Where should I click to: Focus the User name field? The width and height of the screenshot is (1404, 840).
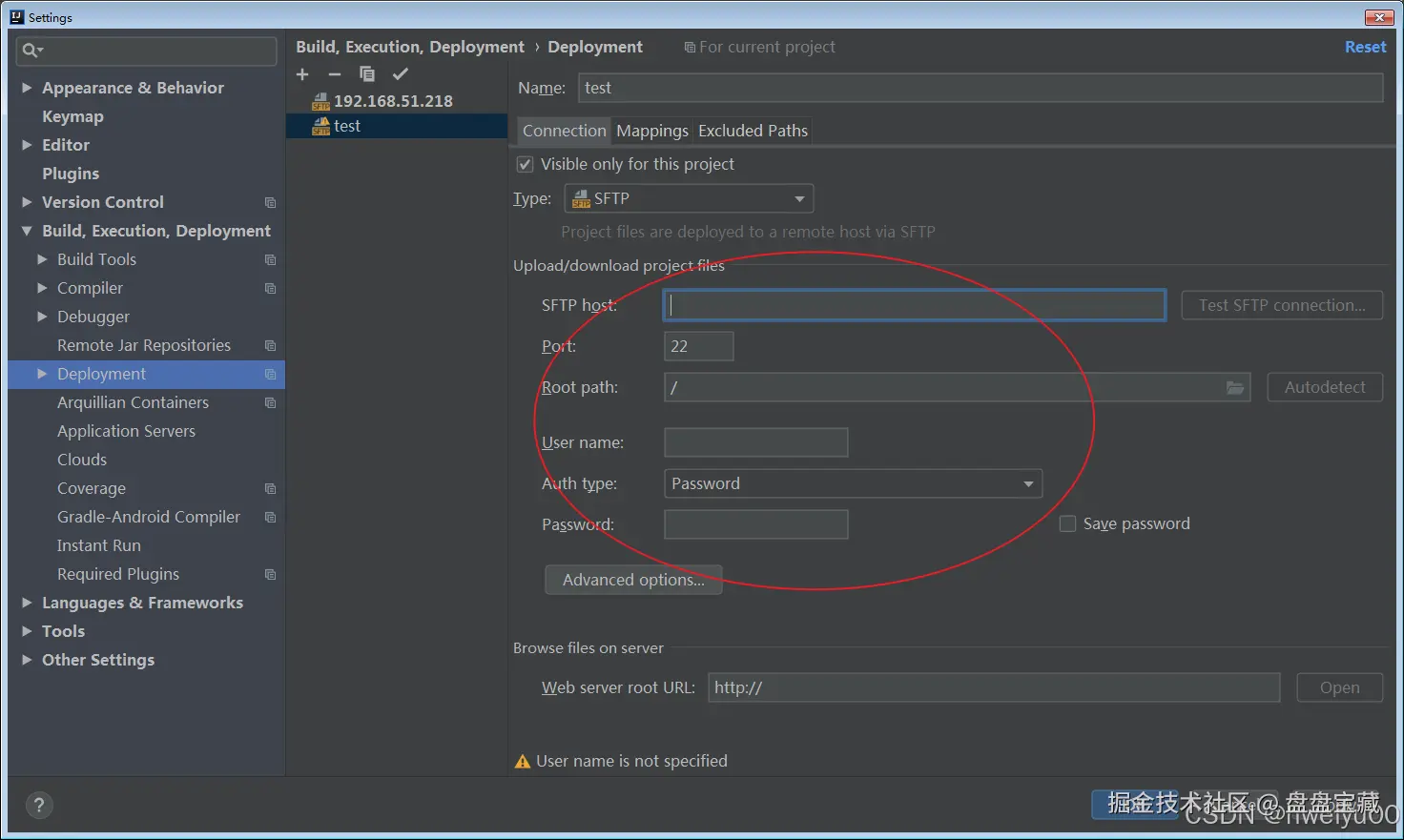tap(755, 442)
